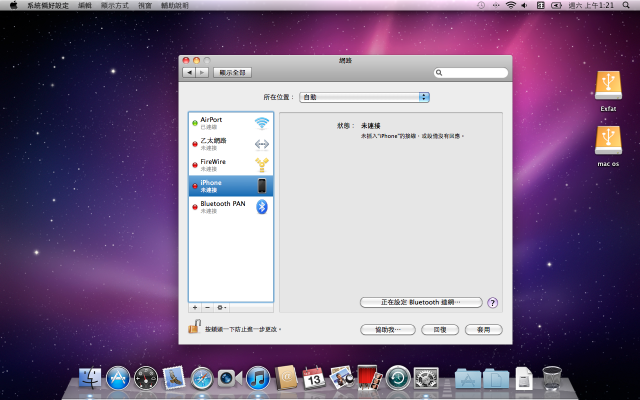This screenshot has width=640, height=400.
Task: Click the yellow FireWire icon
Action: pyautogui.click(x=262, y=165)
